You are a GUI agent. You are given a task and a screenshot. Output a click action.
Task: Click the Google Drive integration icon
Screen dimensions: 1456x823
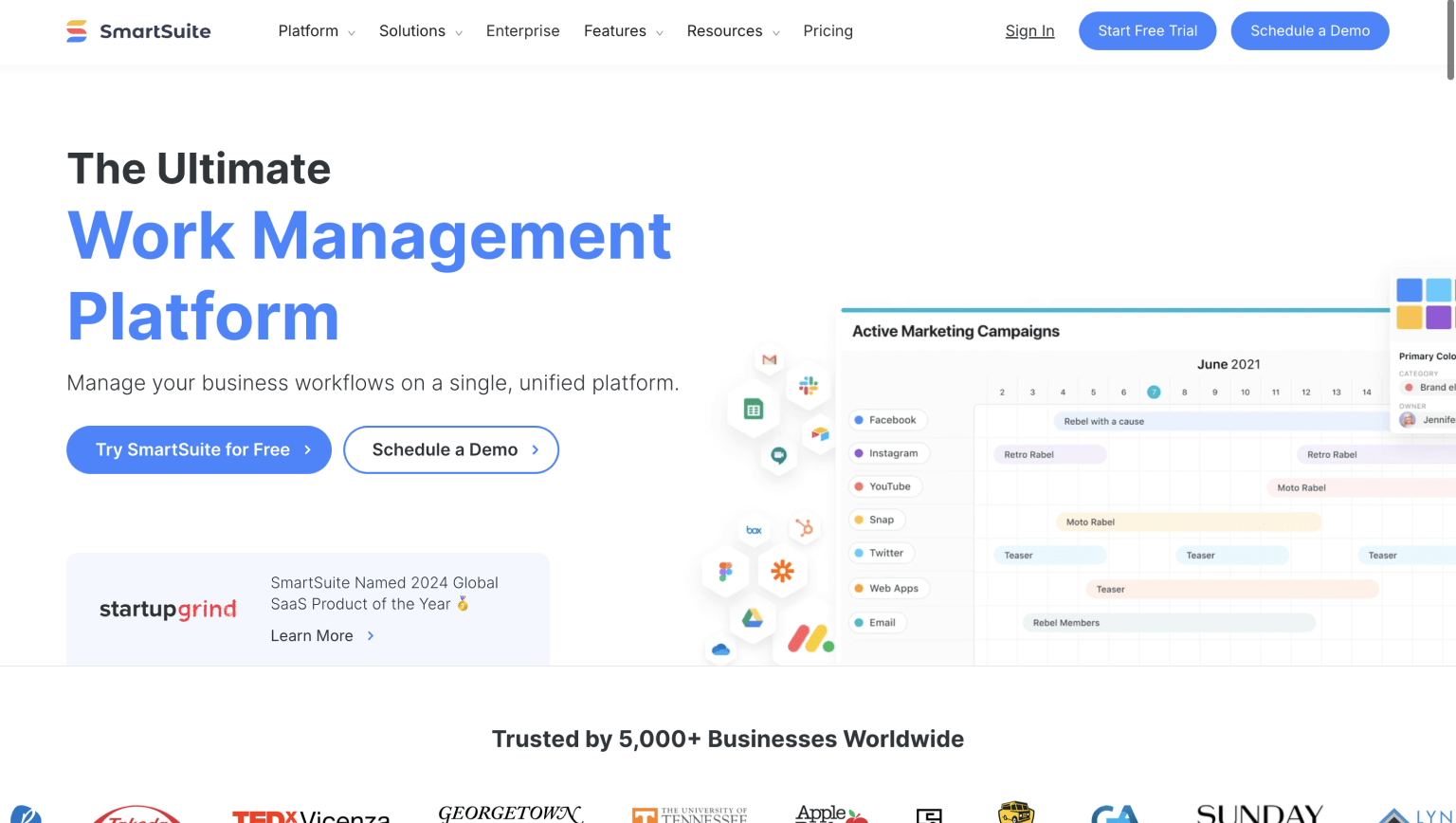[x=753, y=618]
